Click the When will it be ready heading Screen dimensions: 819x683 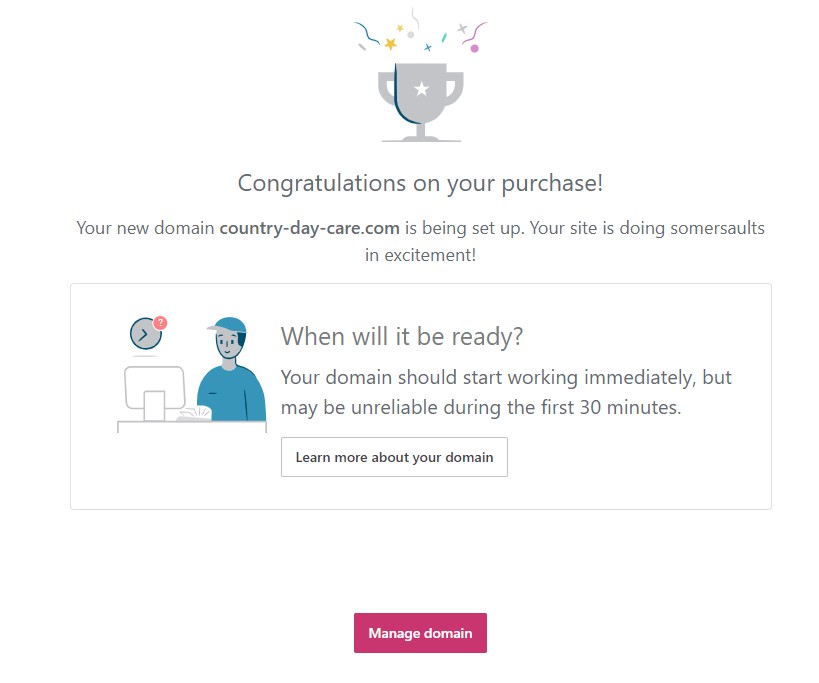click(x=401, y=336)
